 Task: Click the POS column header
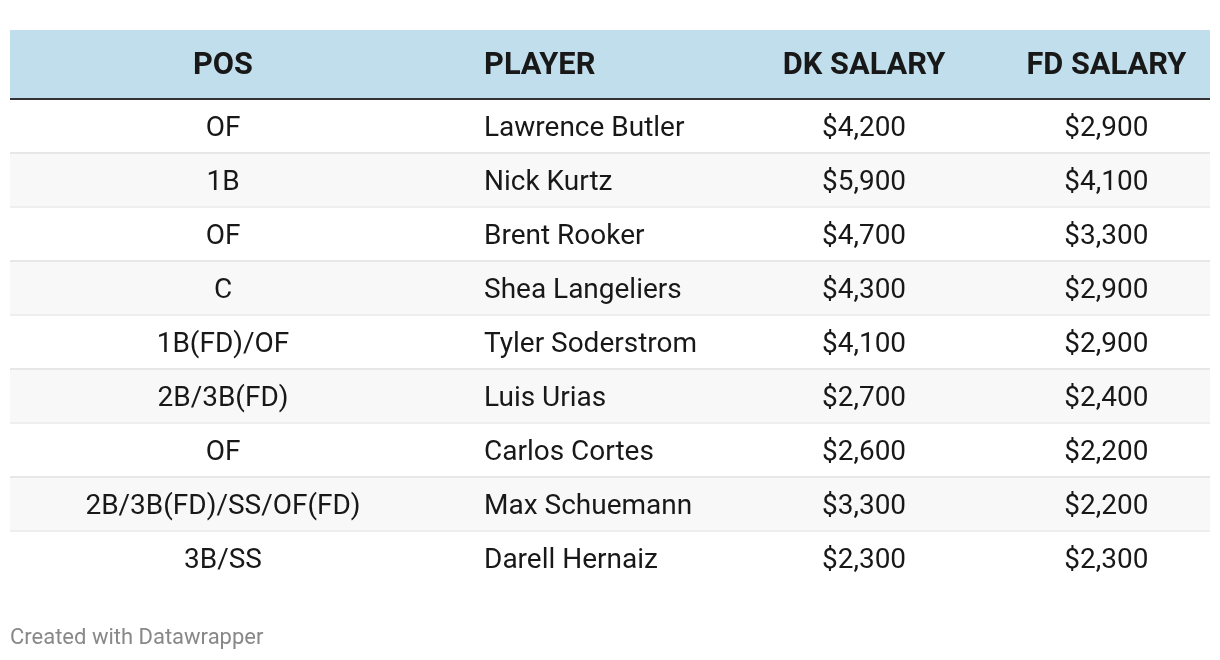pos(223,64)
